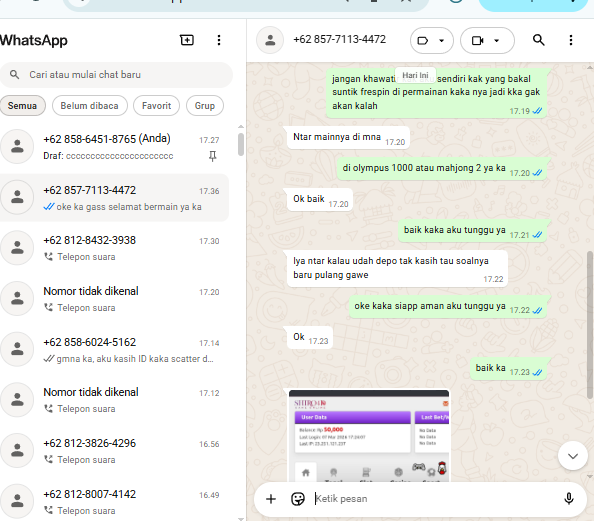Image resolution: width=594 pixels, height=521 pixels.
Task: Open the conversation three-dot menu
Action: (571, 40)
